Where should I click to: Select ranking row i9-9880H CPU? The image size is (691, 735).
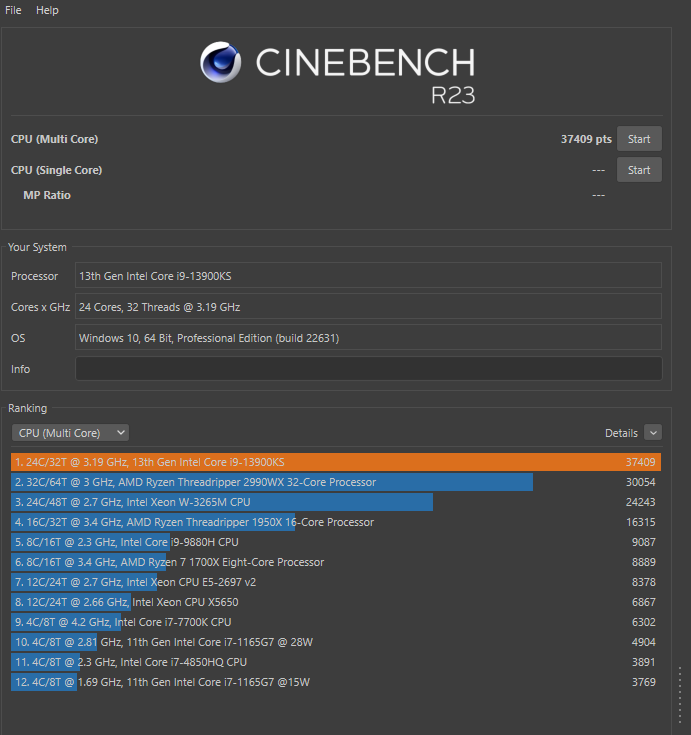pyautogui.click(x=336, y=542)
